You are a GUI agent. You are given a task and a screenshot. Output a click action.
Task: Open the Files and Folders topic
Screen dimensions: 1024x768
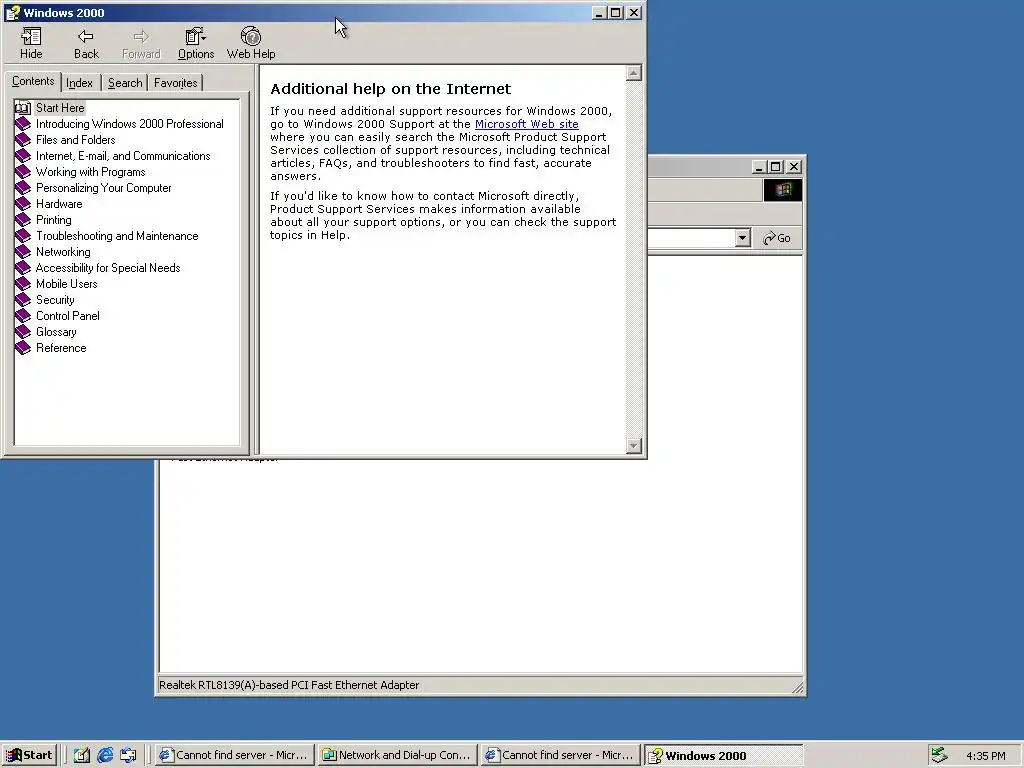coord(75,140)
